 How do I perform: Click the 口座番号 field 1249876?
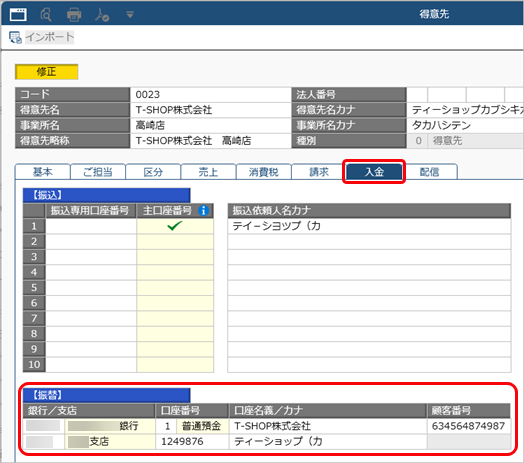(x=192, y=442)
